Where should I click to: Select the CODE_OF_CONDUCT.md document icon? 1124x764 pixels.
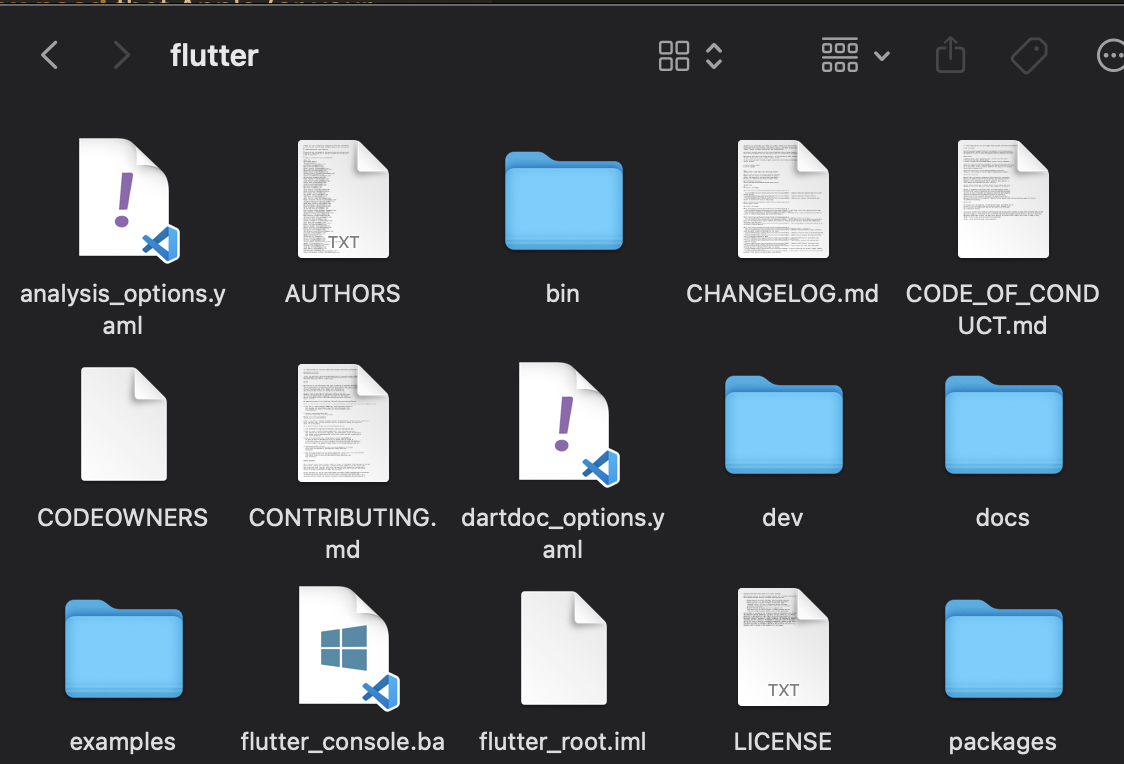tap(1004, 199)
